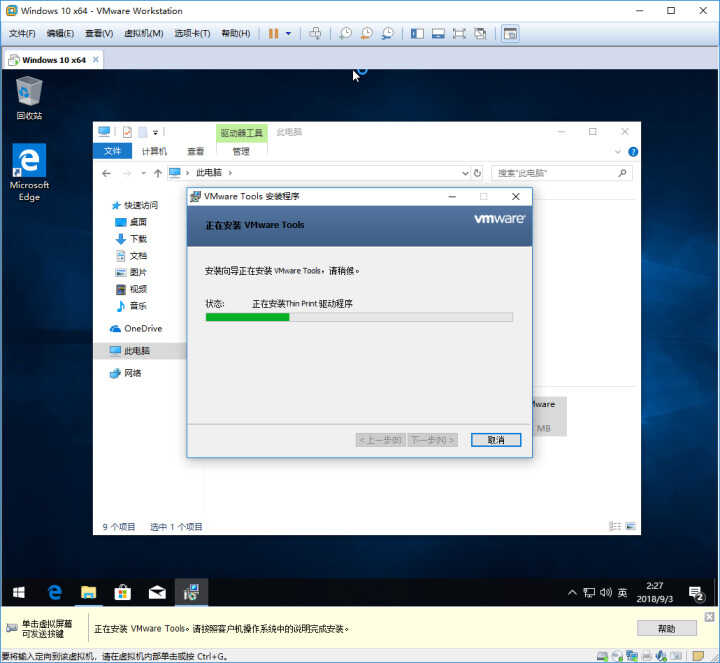Viewport: 720px width, 663px height.
Task: Close the Windows 10 x64 tab
Action: [x=96, y=60]
